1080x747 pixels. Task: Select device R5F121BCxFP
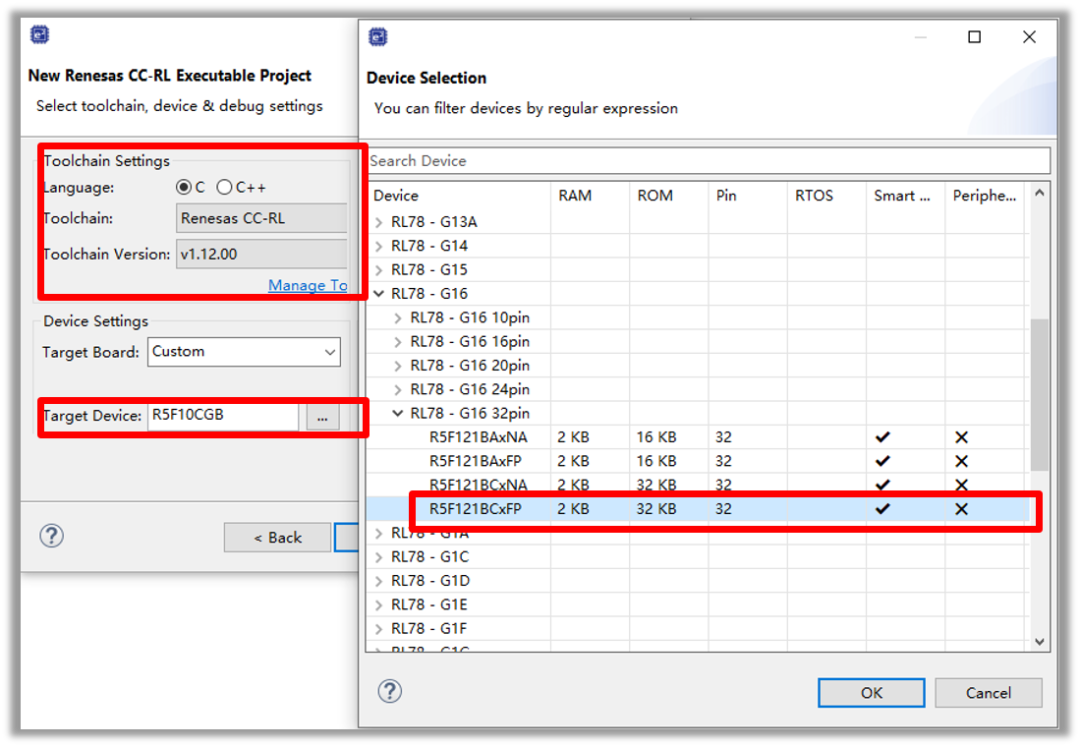pyautogui.click(x=475, y=509)
